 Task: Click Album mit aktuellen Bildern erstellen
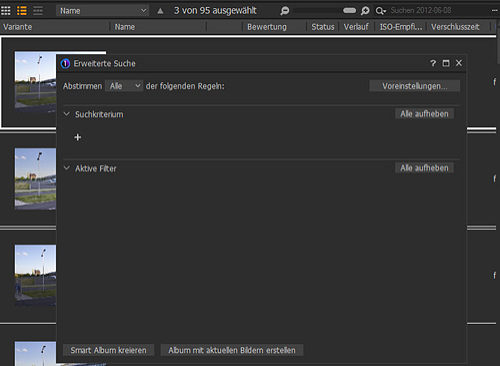[x=232, y=350]
